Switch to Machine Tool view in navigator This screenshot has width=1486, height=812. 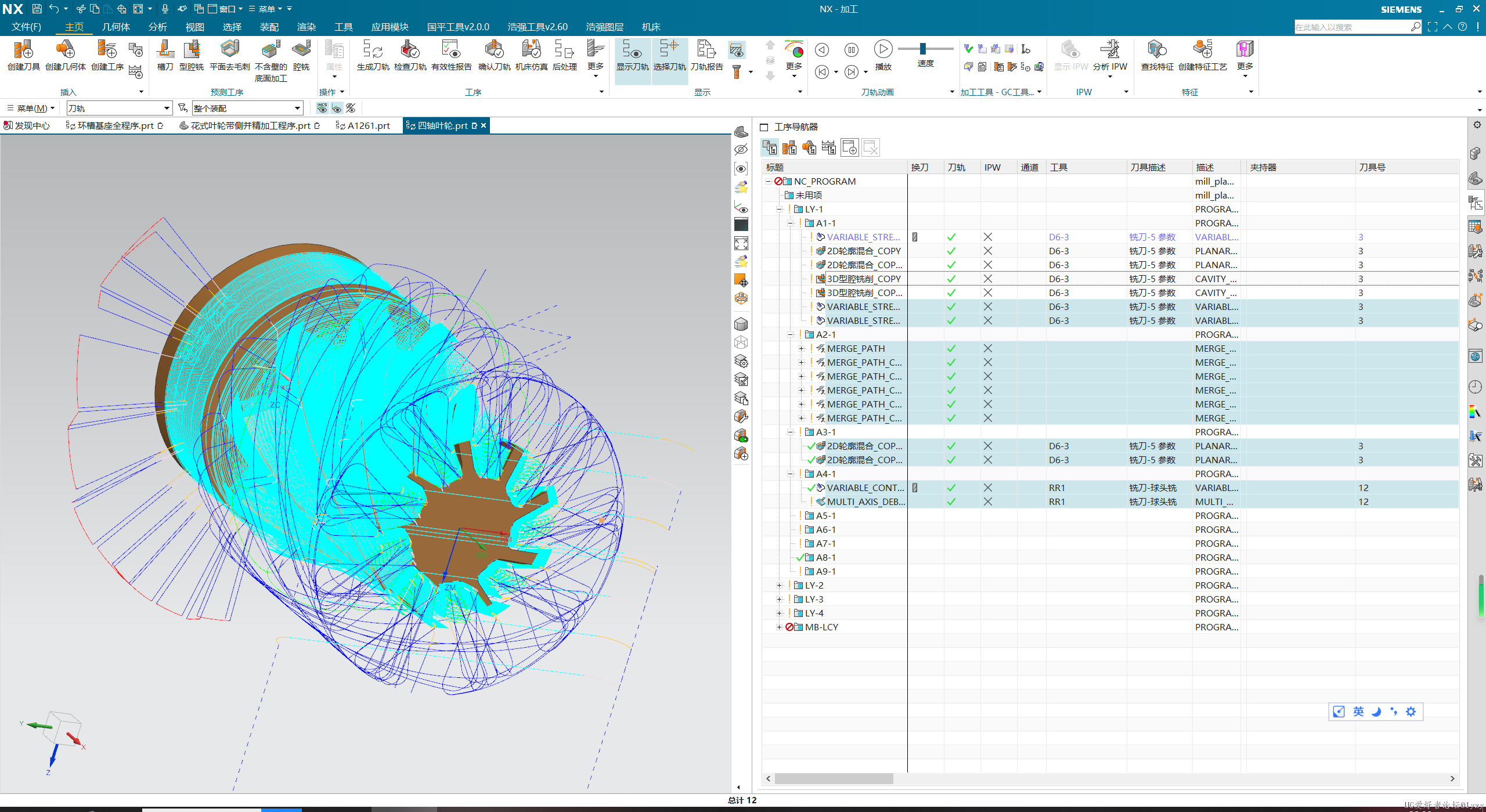click(x=789, y=148)
